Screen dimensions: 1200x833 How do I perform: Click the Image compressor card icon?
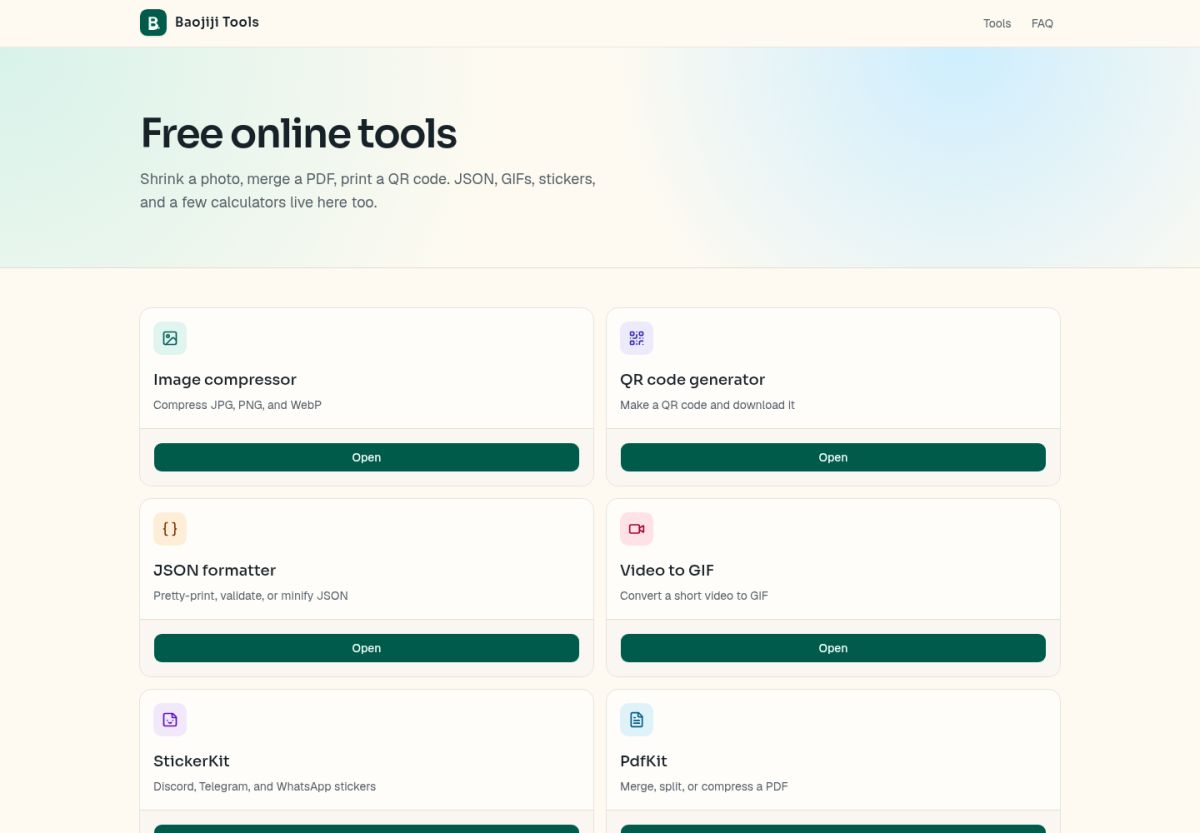170,338
